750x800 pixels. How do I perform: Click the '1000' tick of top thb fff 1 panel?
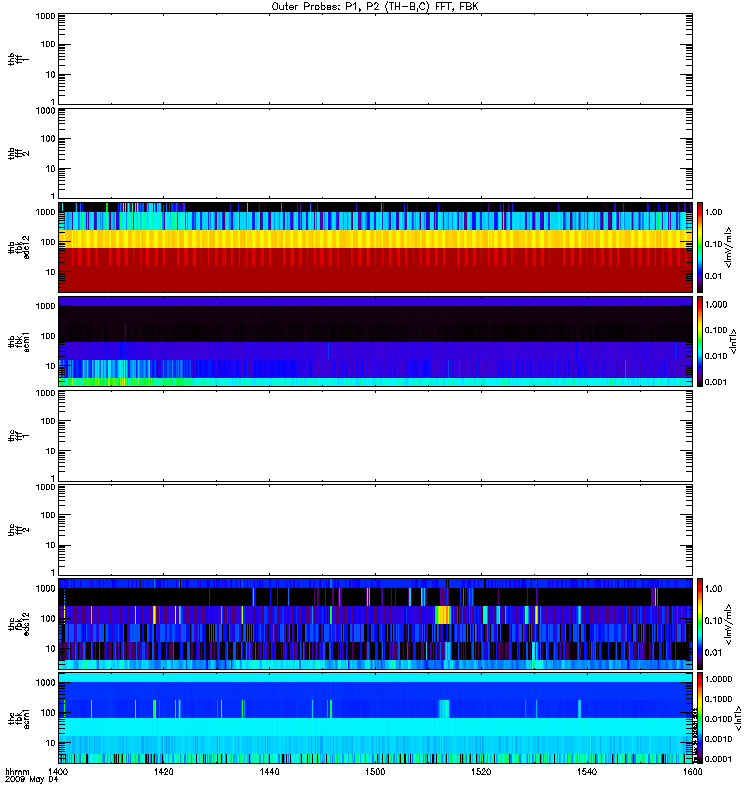coord(45,16)
